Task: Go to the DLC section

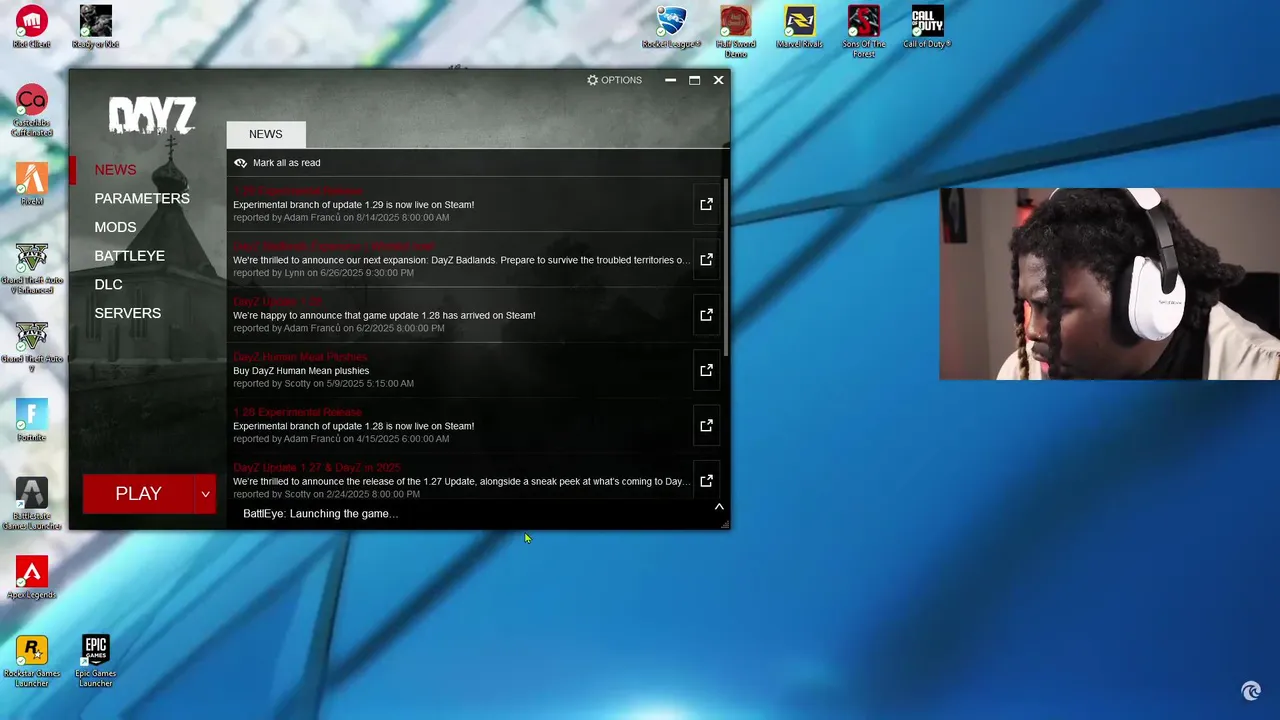Action: tap(108, 285)
